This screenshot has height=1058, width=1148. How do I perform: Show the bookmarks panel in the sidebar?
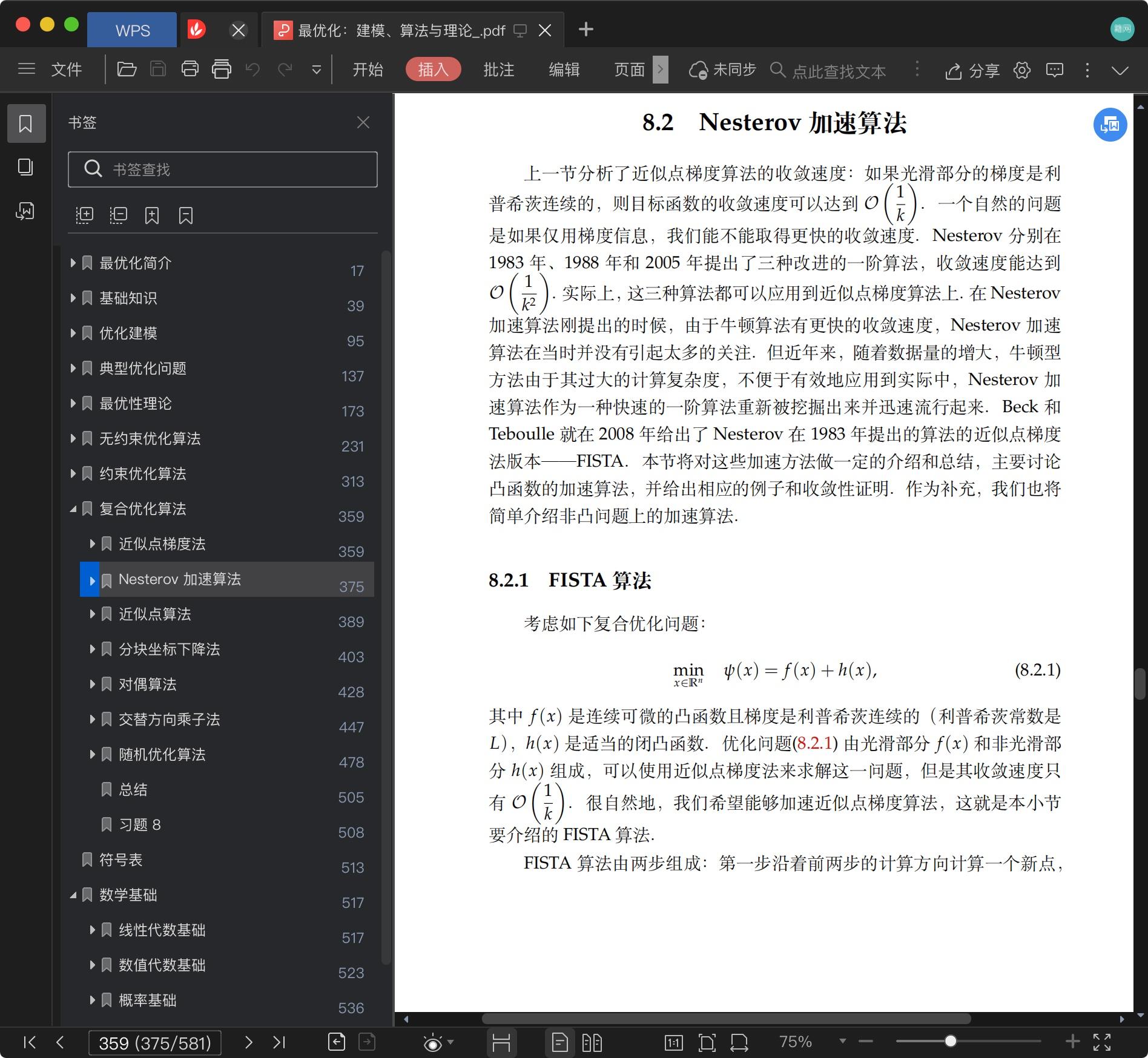click(26, 123)
